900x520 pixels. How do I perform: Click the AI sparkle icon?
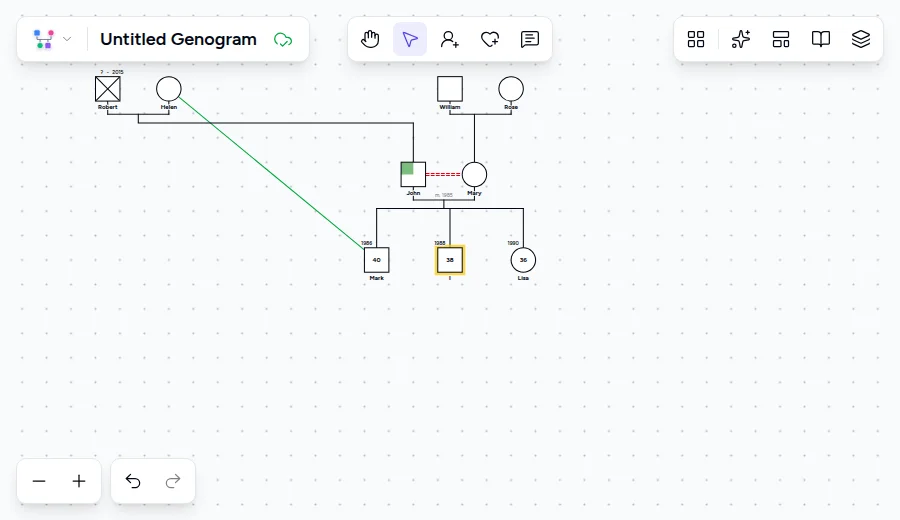740,39
